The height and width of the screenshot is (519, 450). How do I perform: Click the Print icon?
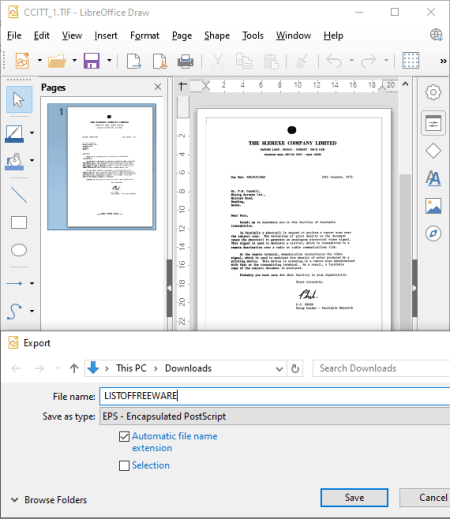tap(186, 61)
